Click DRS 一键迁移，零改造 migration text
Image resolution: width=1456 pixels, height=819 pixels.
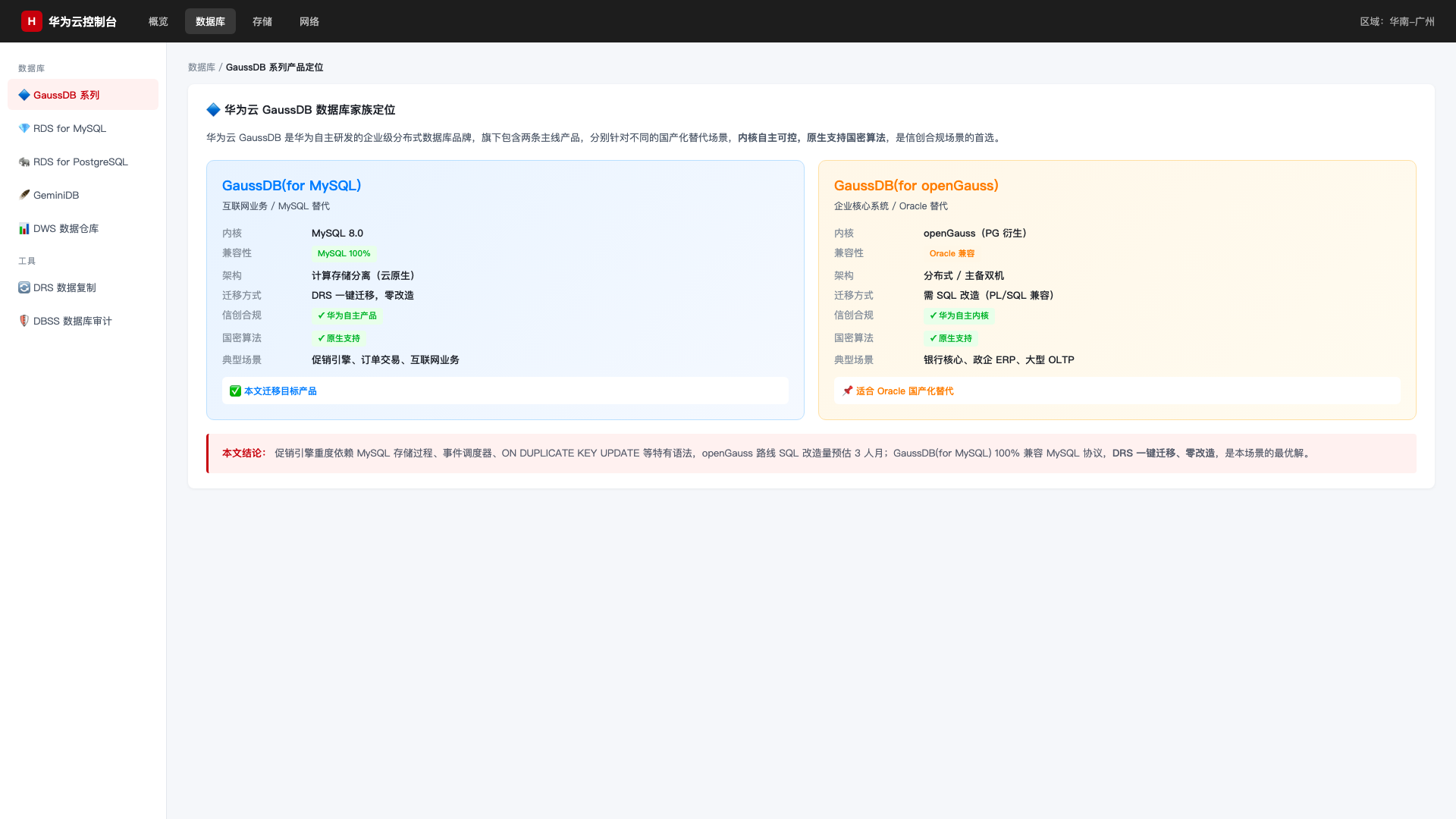362,296
